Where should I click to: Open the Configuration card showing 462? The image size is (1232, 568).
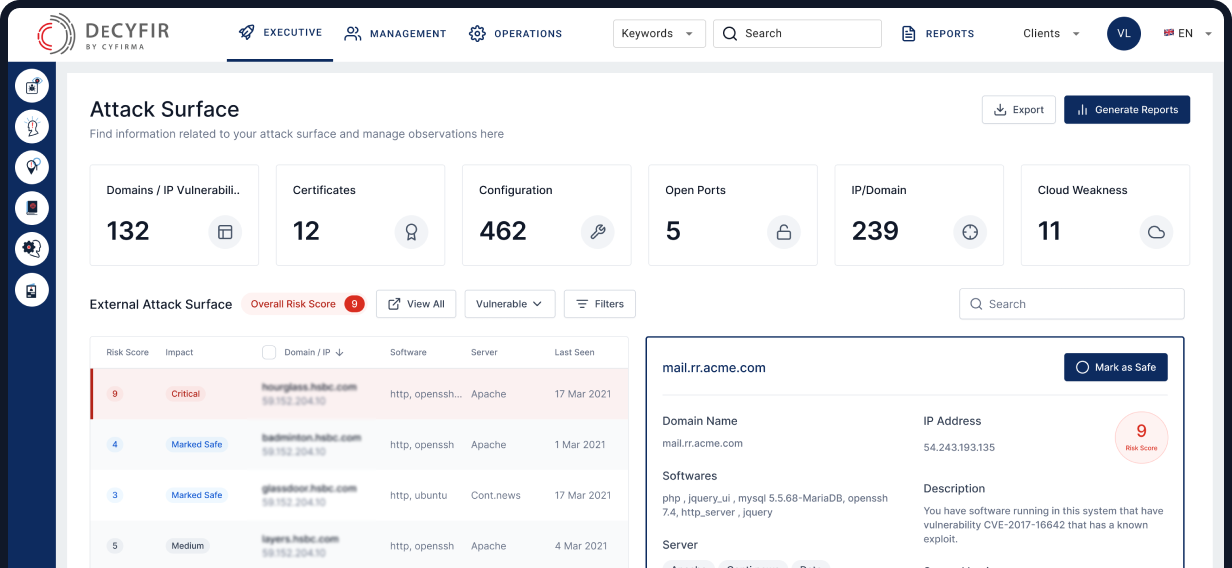[x=546, y=215]
